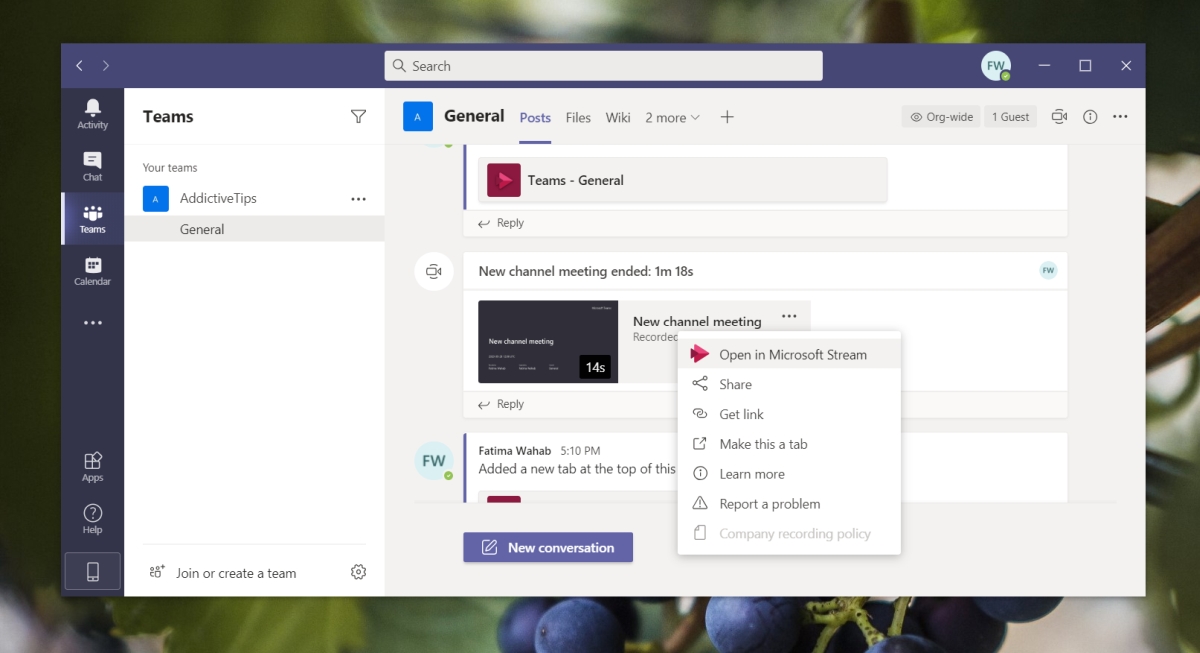Click the New conversation button
The image size is (1200, 653).
pos(548,547)
